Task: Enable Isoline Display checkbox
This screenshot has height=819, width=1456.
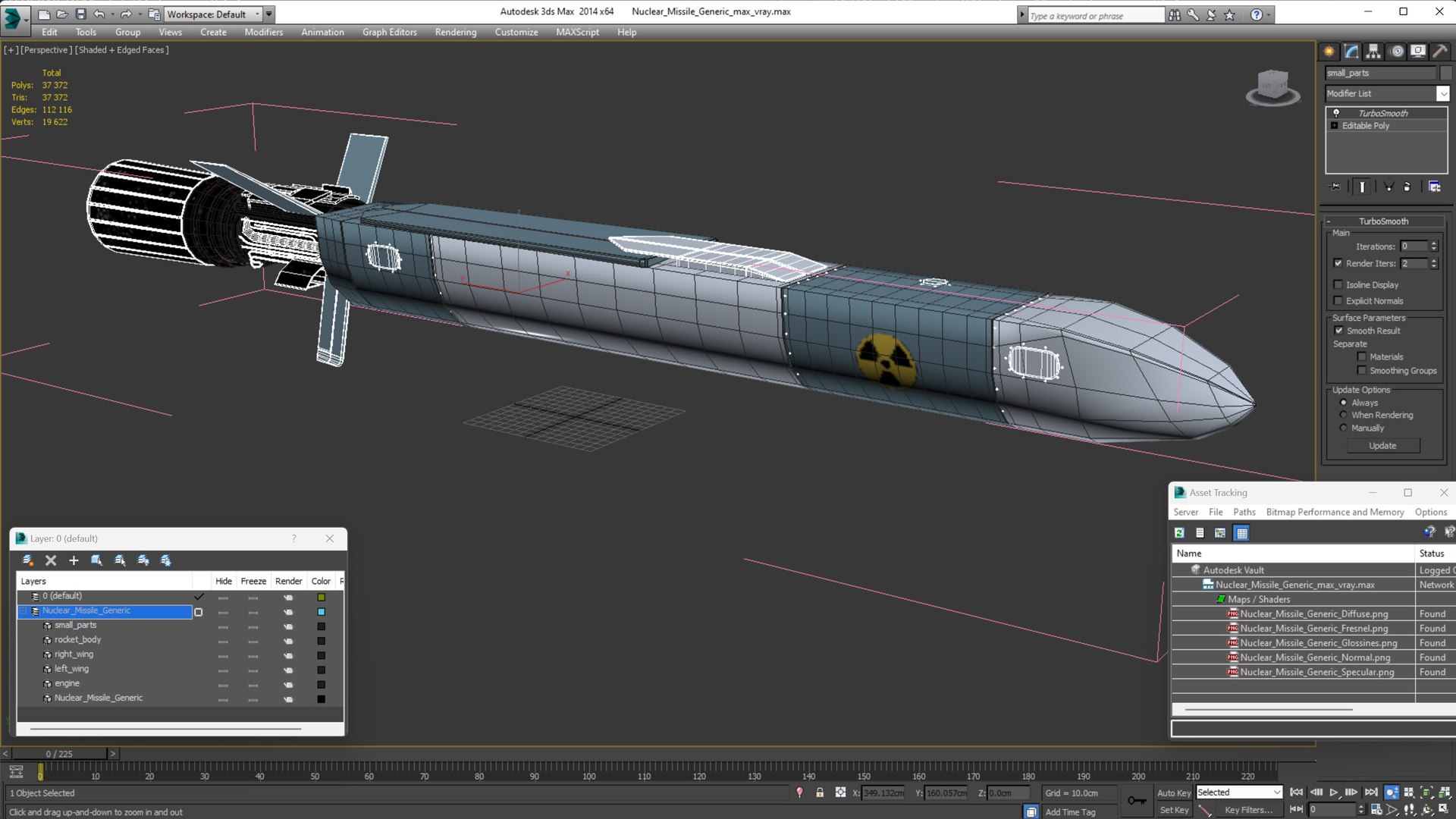Action: [x=1338, y=284]
